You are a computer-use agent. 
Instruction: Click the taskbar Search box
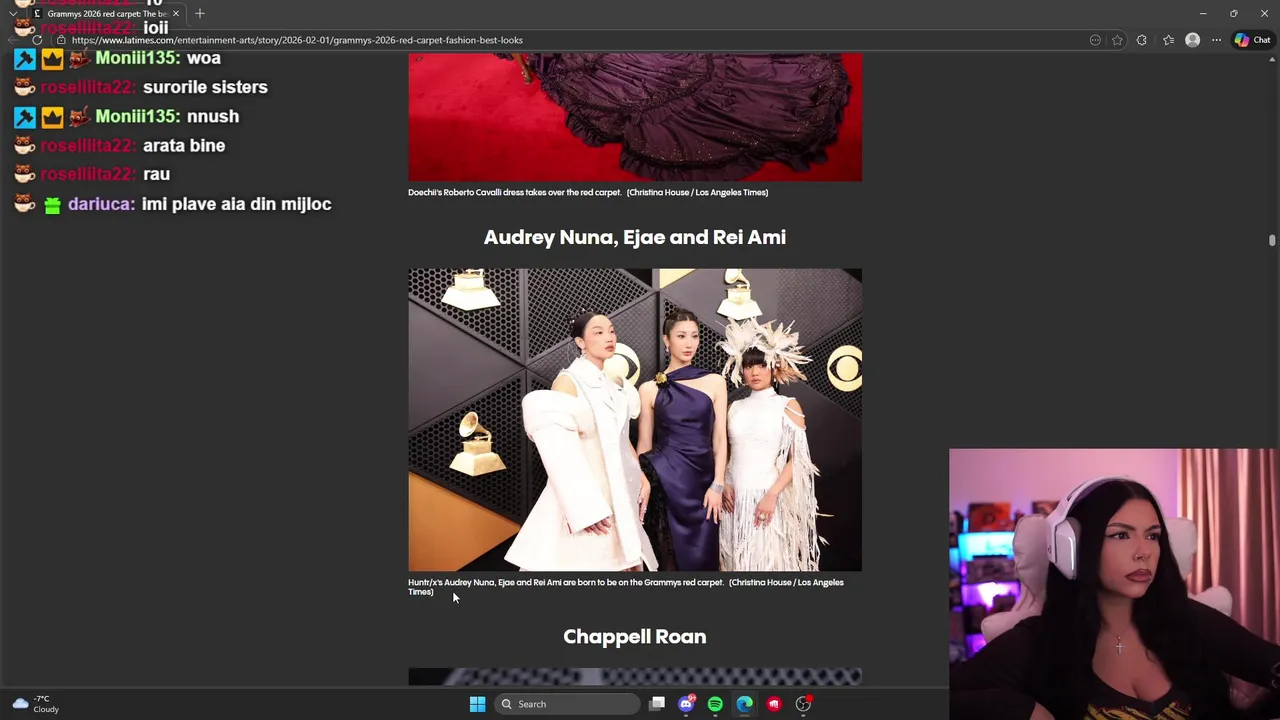(569, 704)
